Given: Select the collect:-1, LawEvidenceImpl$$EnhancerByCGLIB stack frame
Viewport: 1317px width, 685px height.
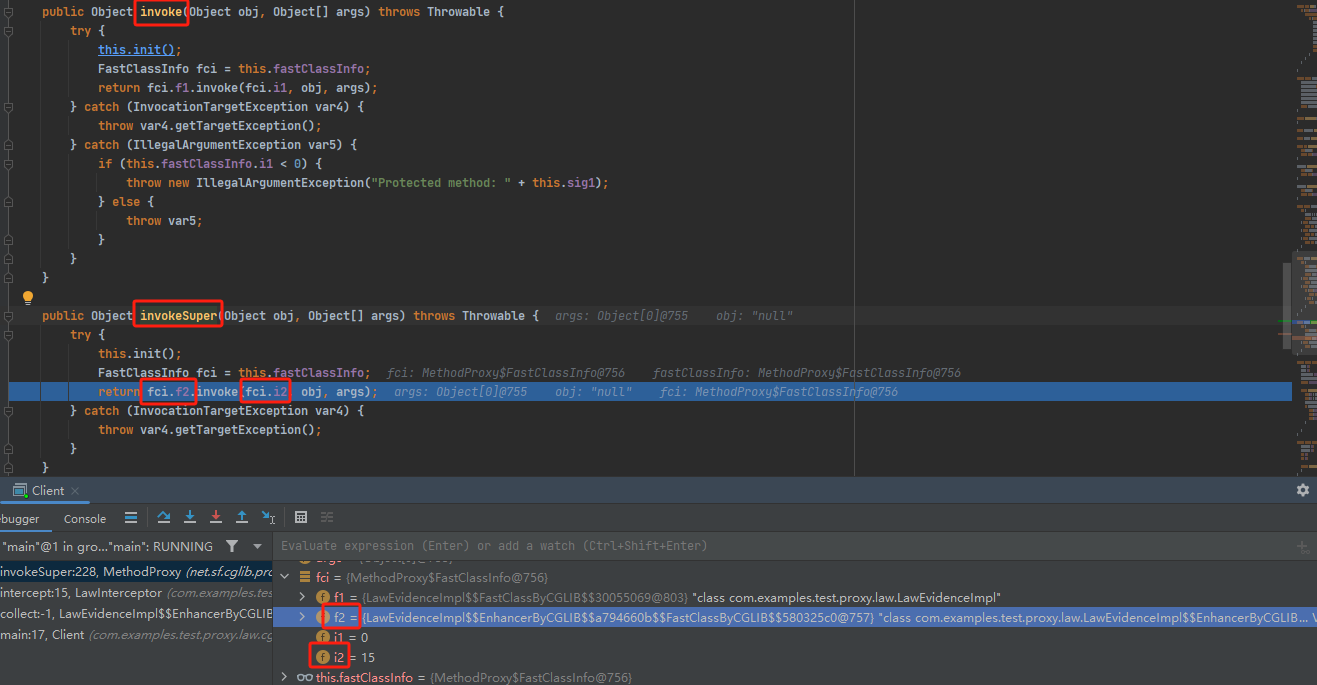Looking at the screenshot, I should [x=136, y=614].
